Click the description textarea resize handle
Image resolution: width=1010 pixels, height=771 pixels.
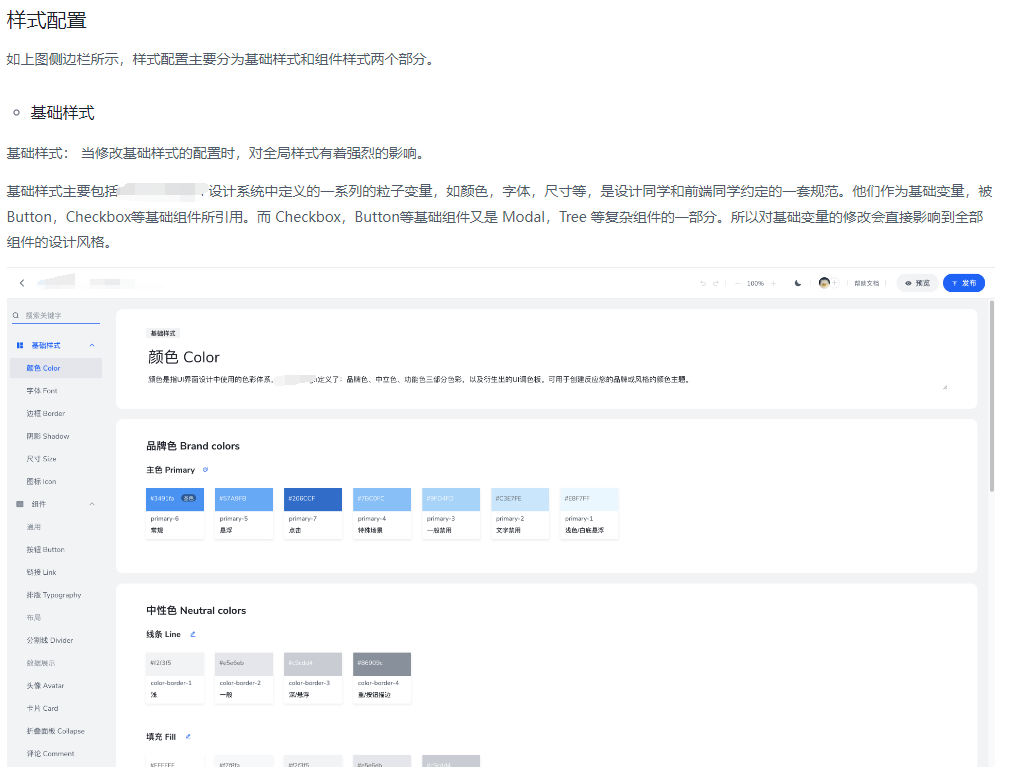click(945, 387)
